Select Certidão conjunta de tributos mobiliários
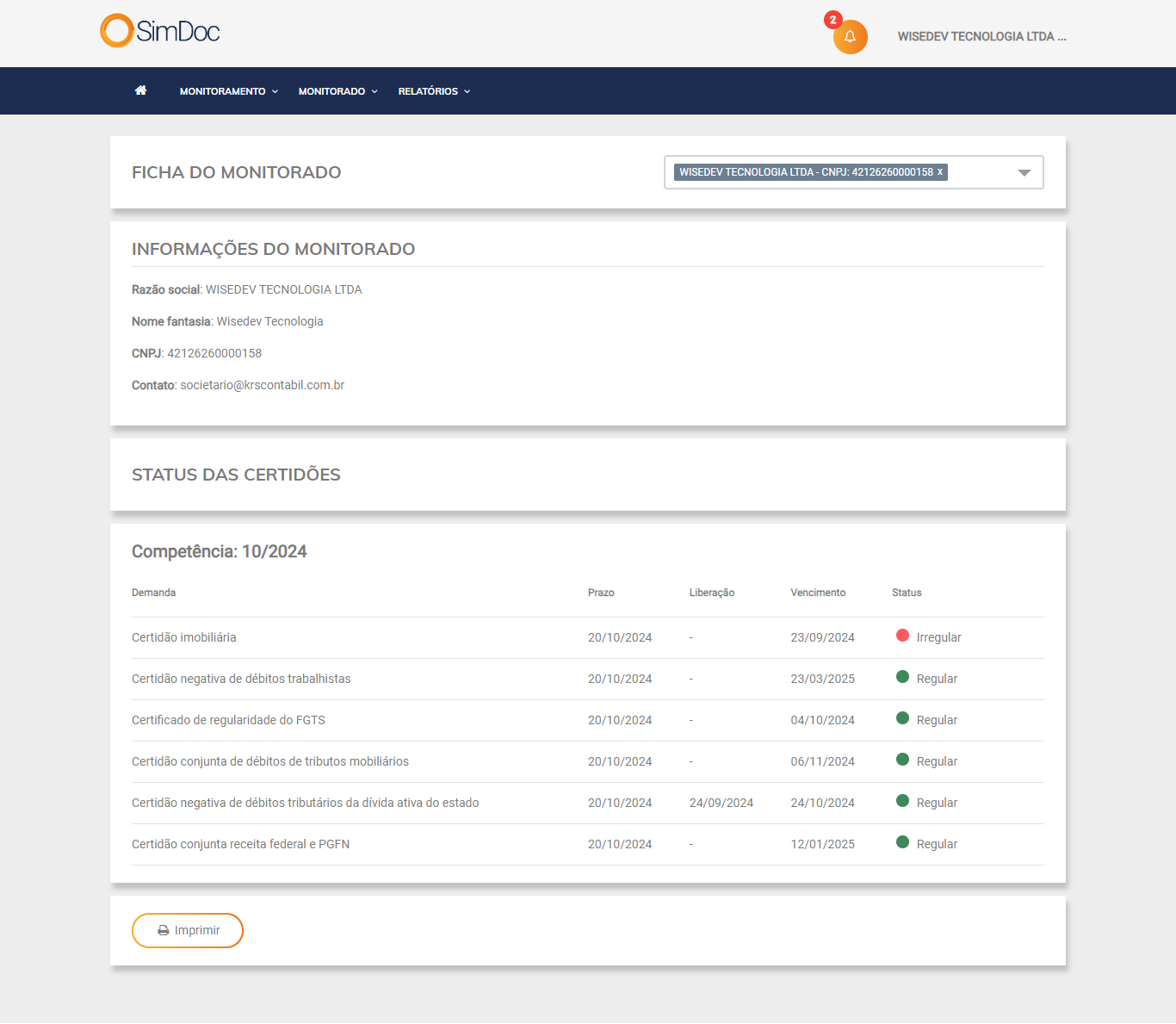This screenshot has height=1024, width=1176. click(x=270, y=762)
